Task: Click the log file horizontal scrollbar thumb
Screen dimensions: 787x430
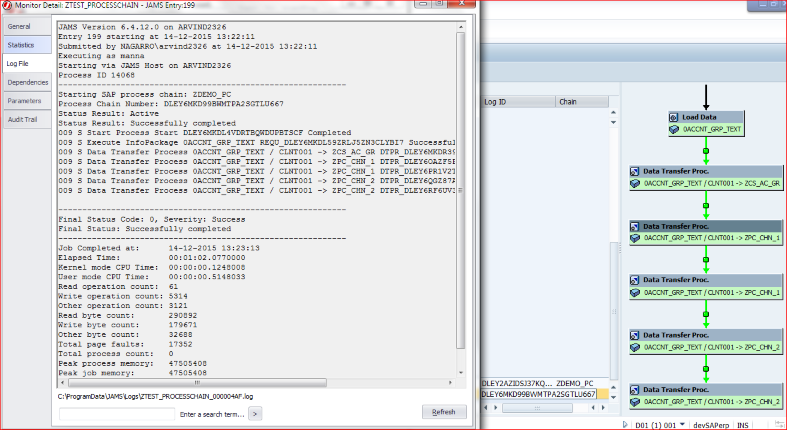Action: click(x=197, y=383)
